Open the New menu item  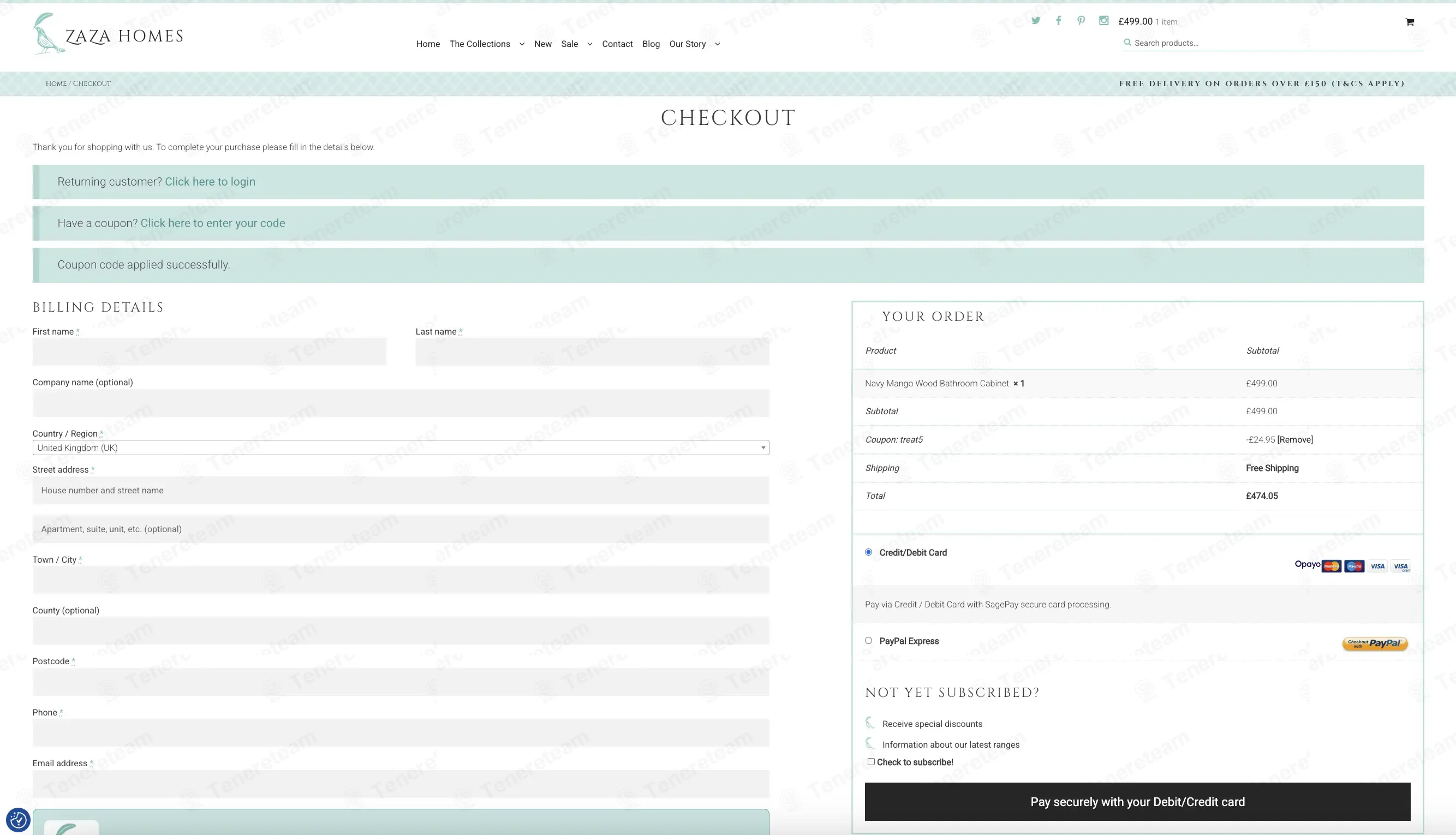pos(542,44)
